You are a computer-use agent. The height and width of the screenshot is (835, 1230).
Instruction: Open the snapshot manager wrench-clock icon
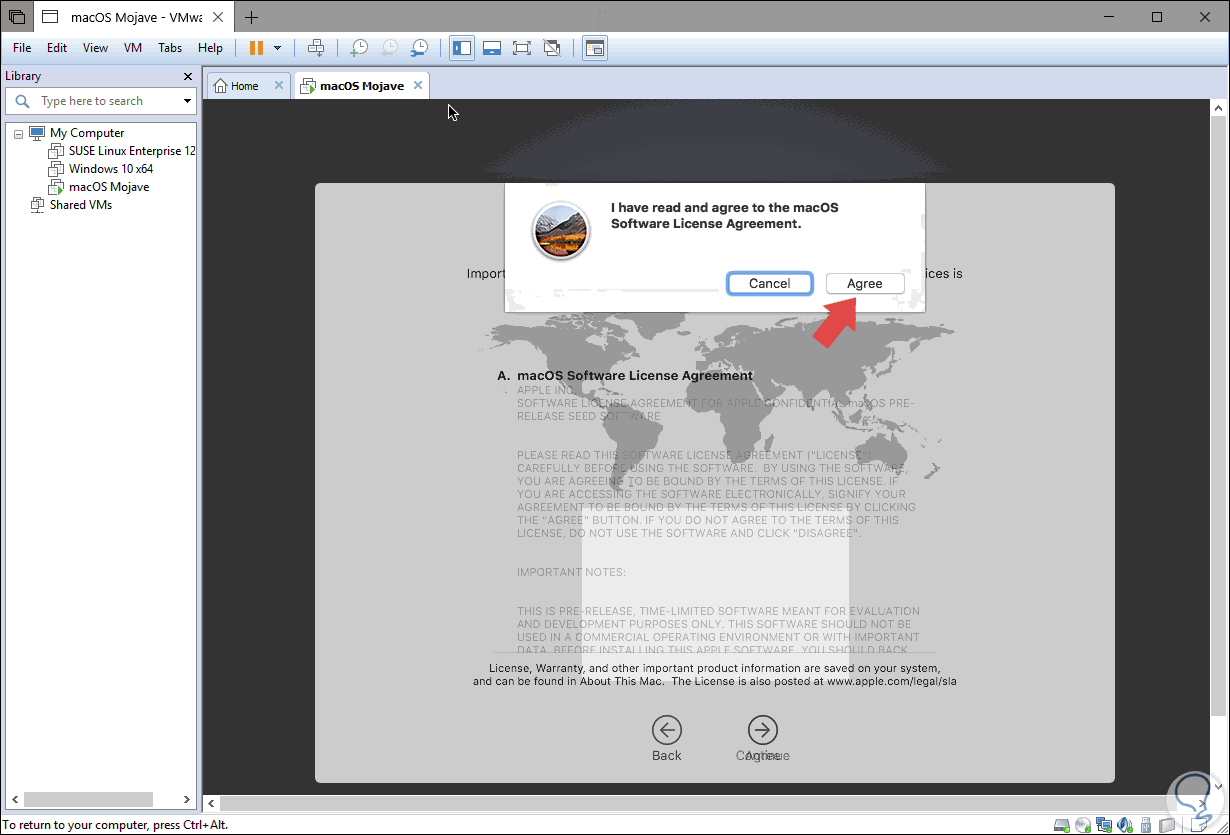(x=420, y=48)
